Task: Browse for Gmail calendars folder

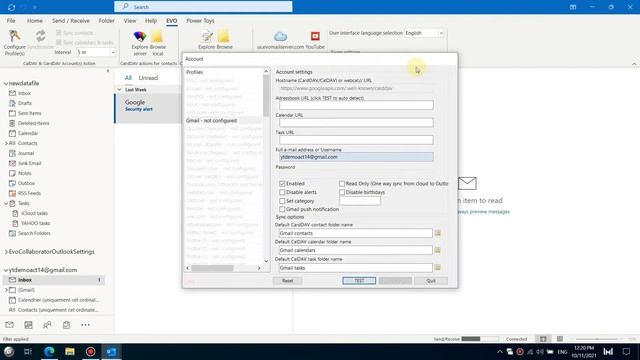Action: pyautogui.click(x=437, y=250)
